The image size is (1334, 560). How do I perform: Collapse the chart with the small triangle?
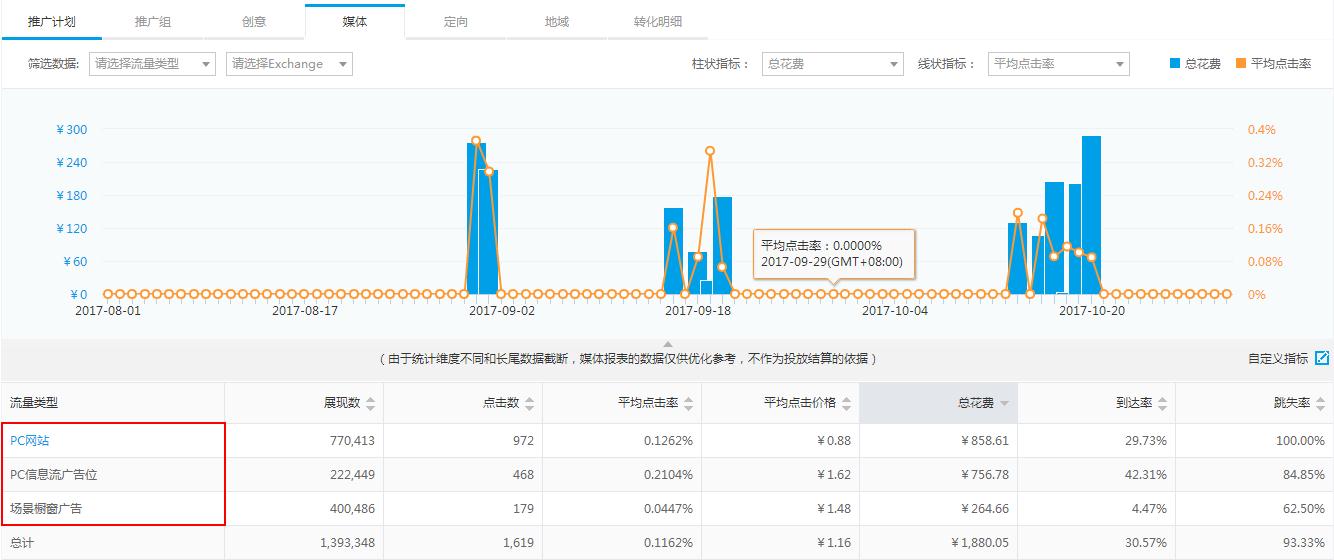[668, 345]
